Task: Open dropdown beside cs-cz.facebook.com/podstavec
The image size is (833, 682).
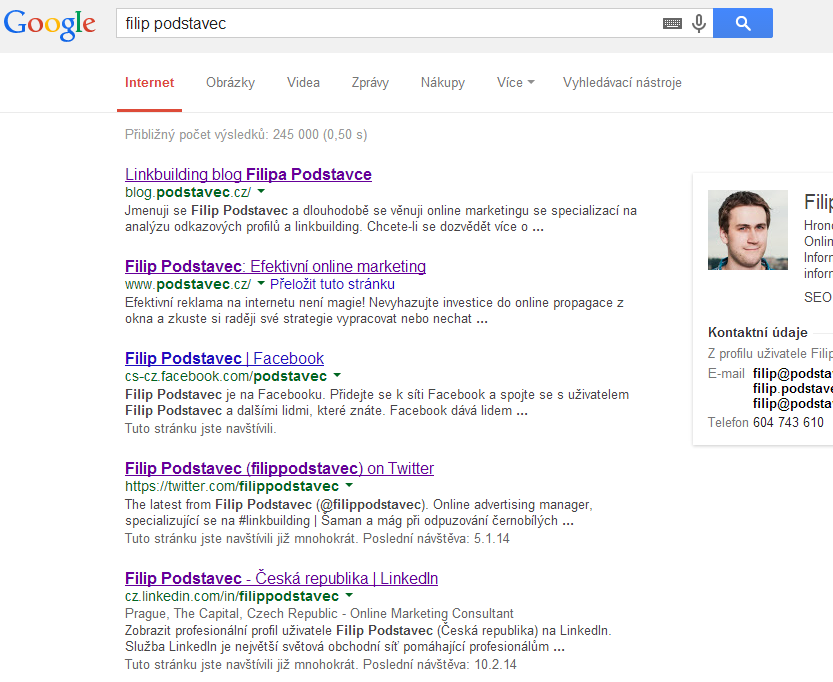Action: (337, 376)
